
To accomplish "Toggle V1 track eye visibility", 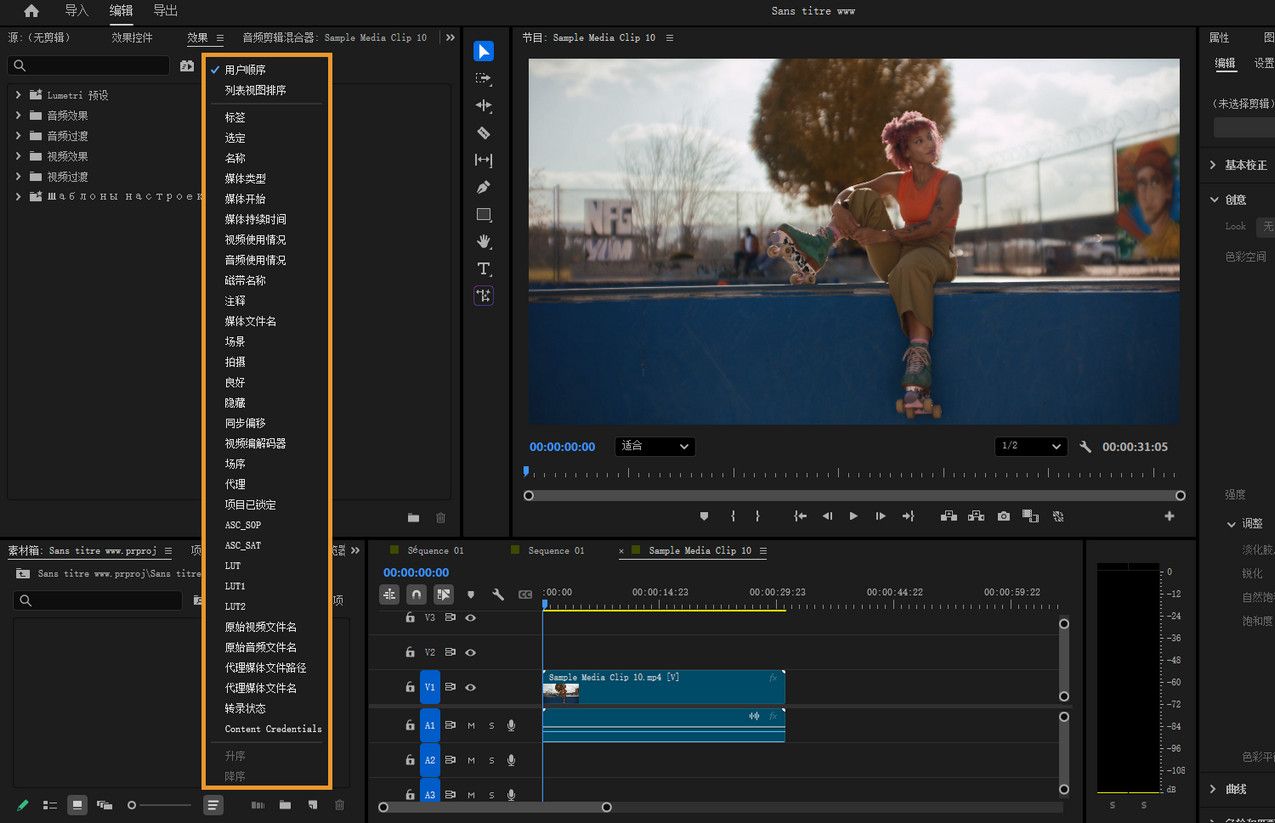I will [470, 687].
